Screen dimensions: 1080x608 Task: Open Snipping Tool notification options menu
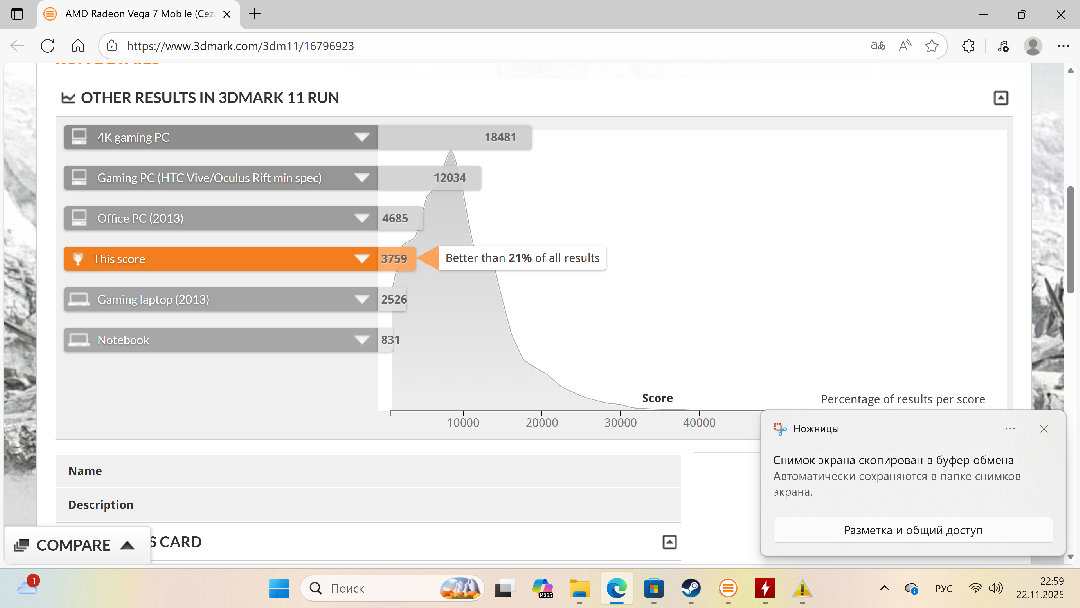click(x=1010, y=429)
